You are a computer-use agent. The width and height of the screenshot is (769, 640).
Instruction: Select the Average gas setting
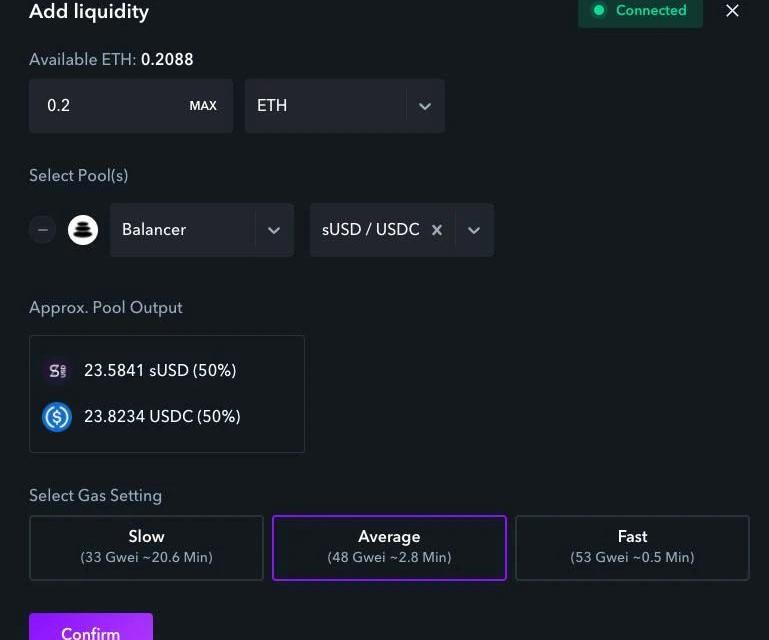coord(389,547)
